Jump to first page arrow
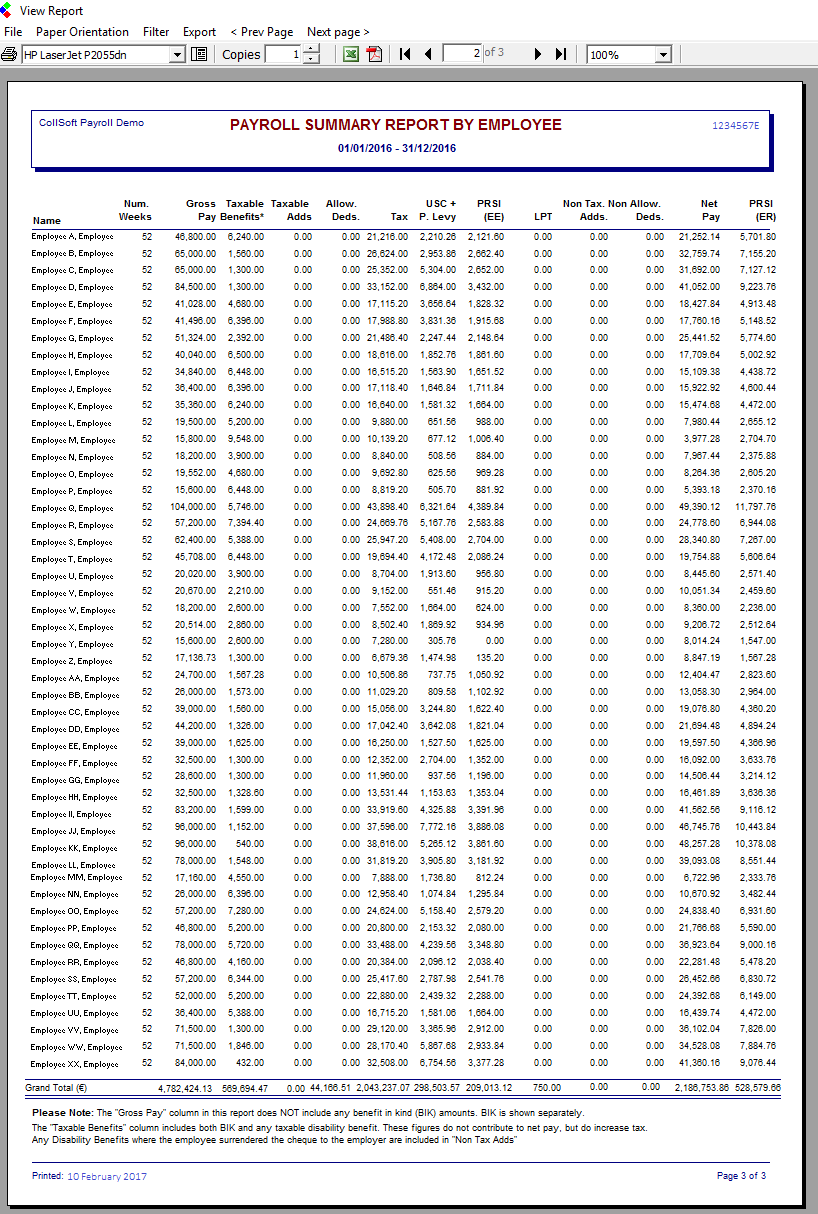Image resolution: width=818 pixels, height=1214 pixels. [405, 55]
